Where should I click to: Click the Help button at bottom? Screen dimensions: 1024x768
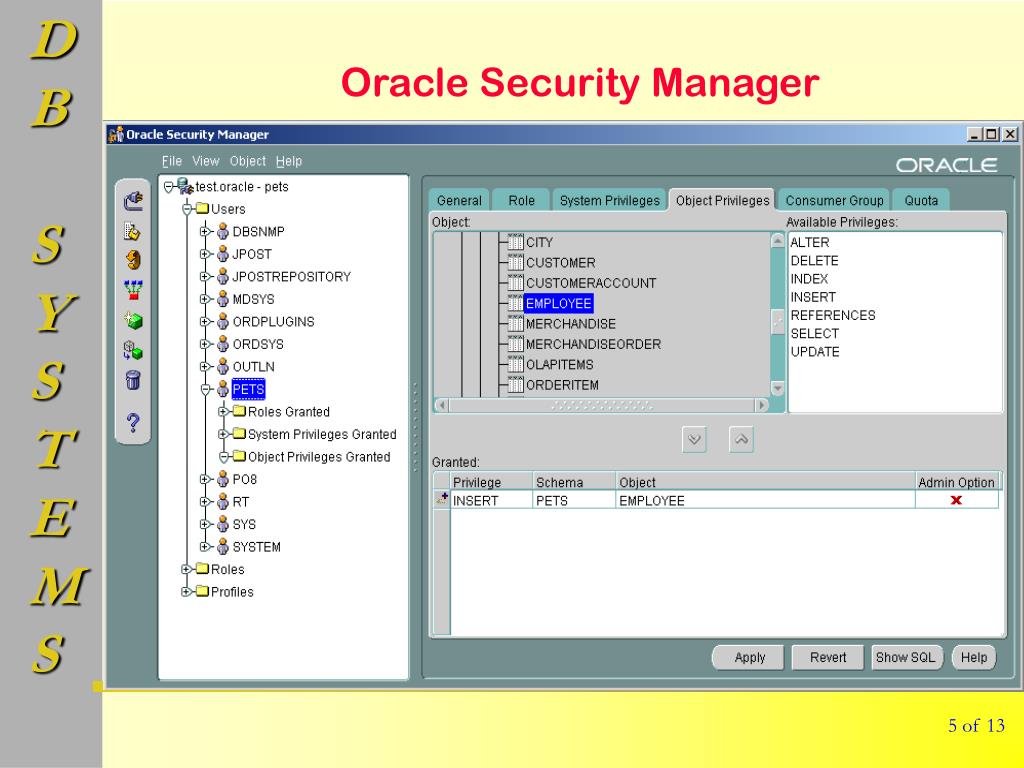click(974, 658)
